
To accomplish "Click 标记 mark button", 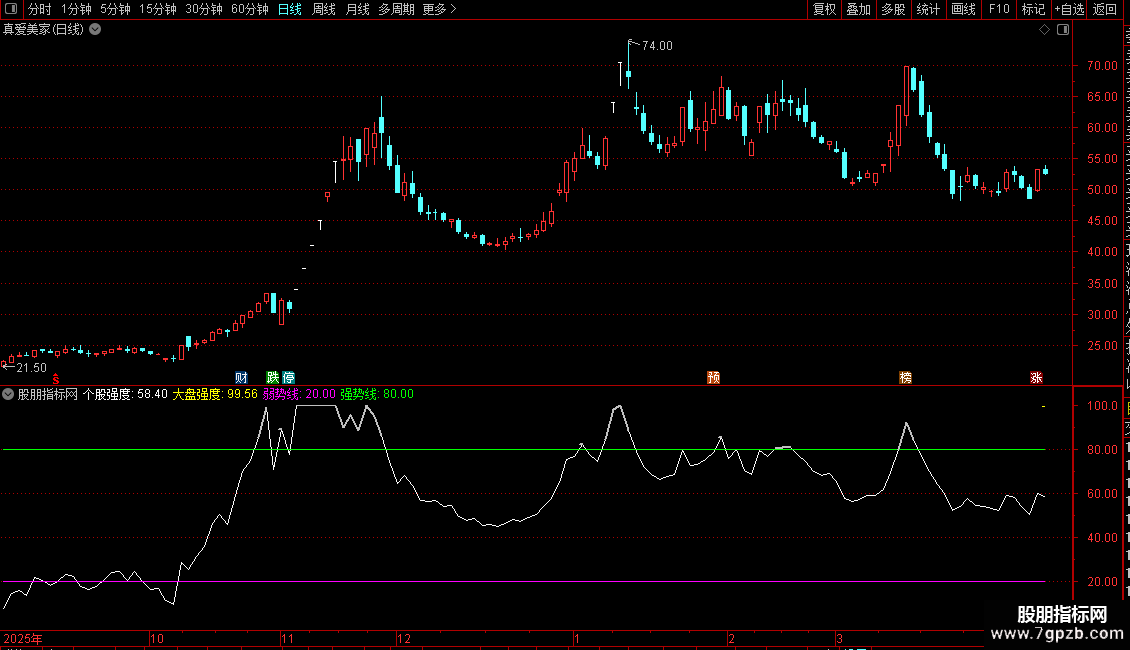I will click(x=1033, y=9).
